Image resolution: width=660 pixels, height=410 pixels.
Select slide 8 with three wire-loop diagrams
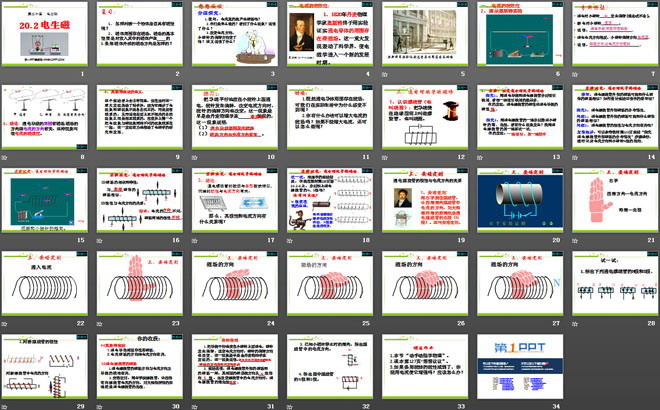[x=45, y=117]
